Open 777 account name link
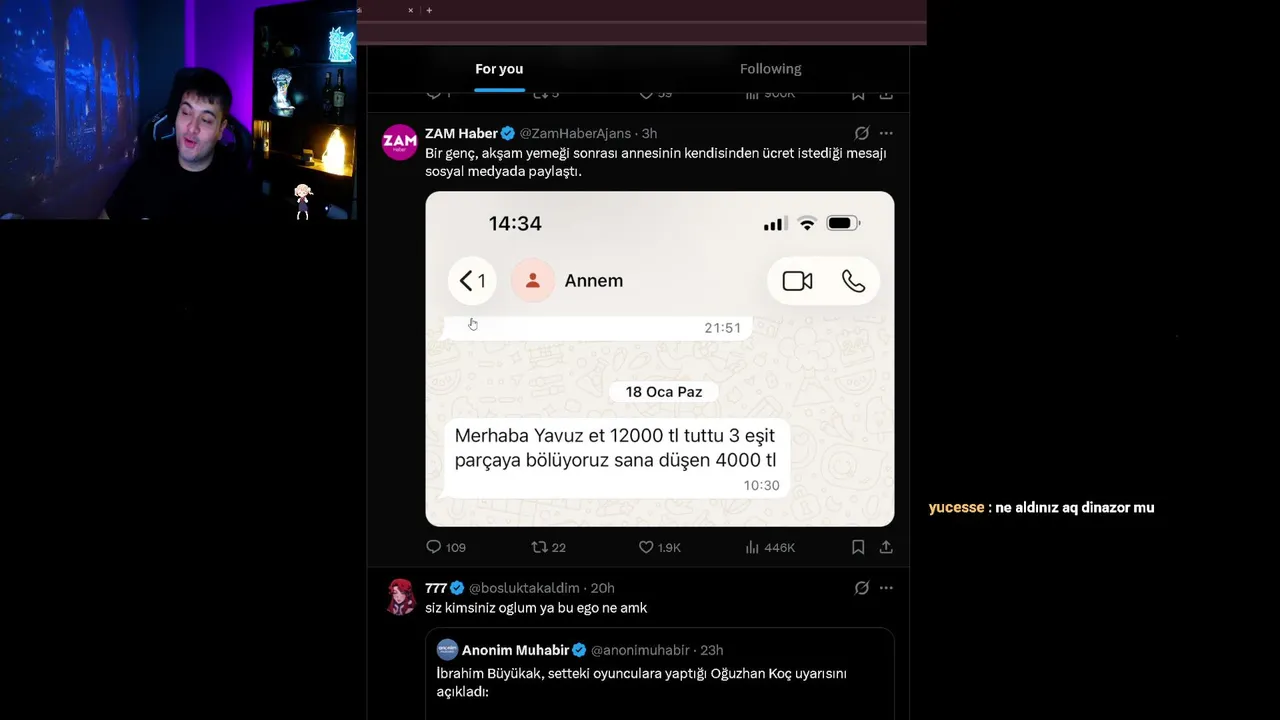 [x=436, y=588]
